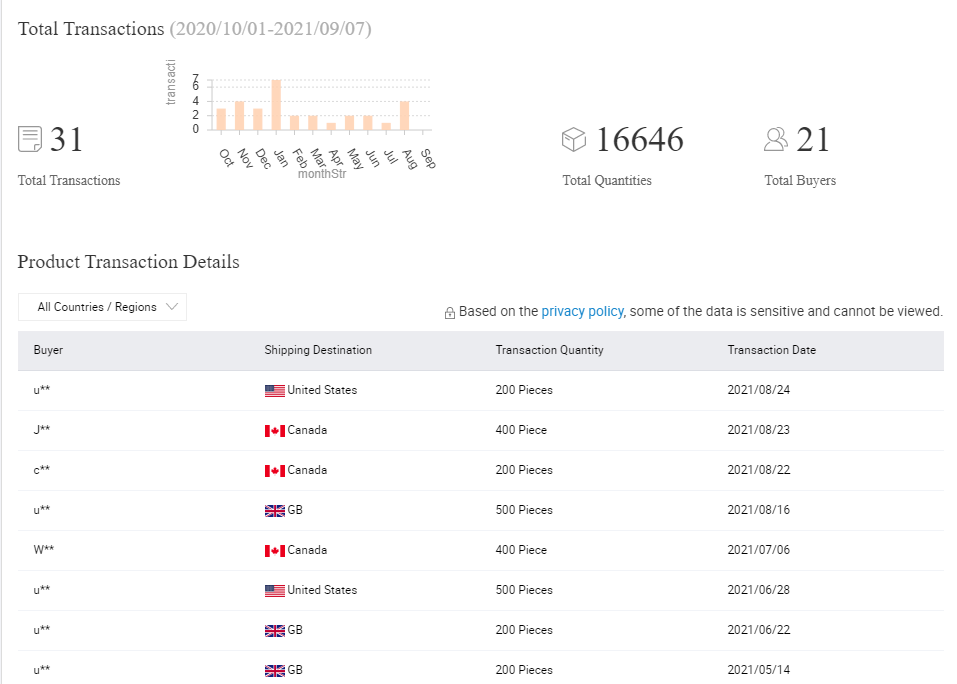Click the Canada flag for 2021/07/06
This screenshot has height=684, width=957.
click(x=275, y=551)
